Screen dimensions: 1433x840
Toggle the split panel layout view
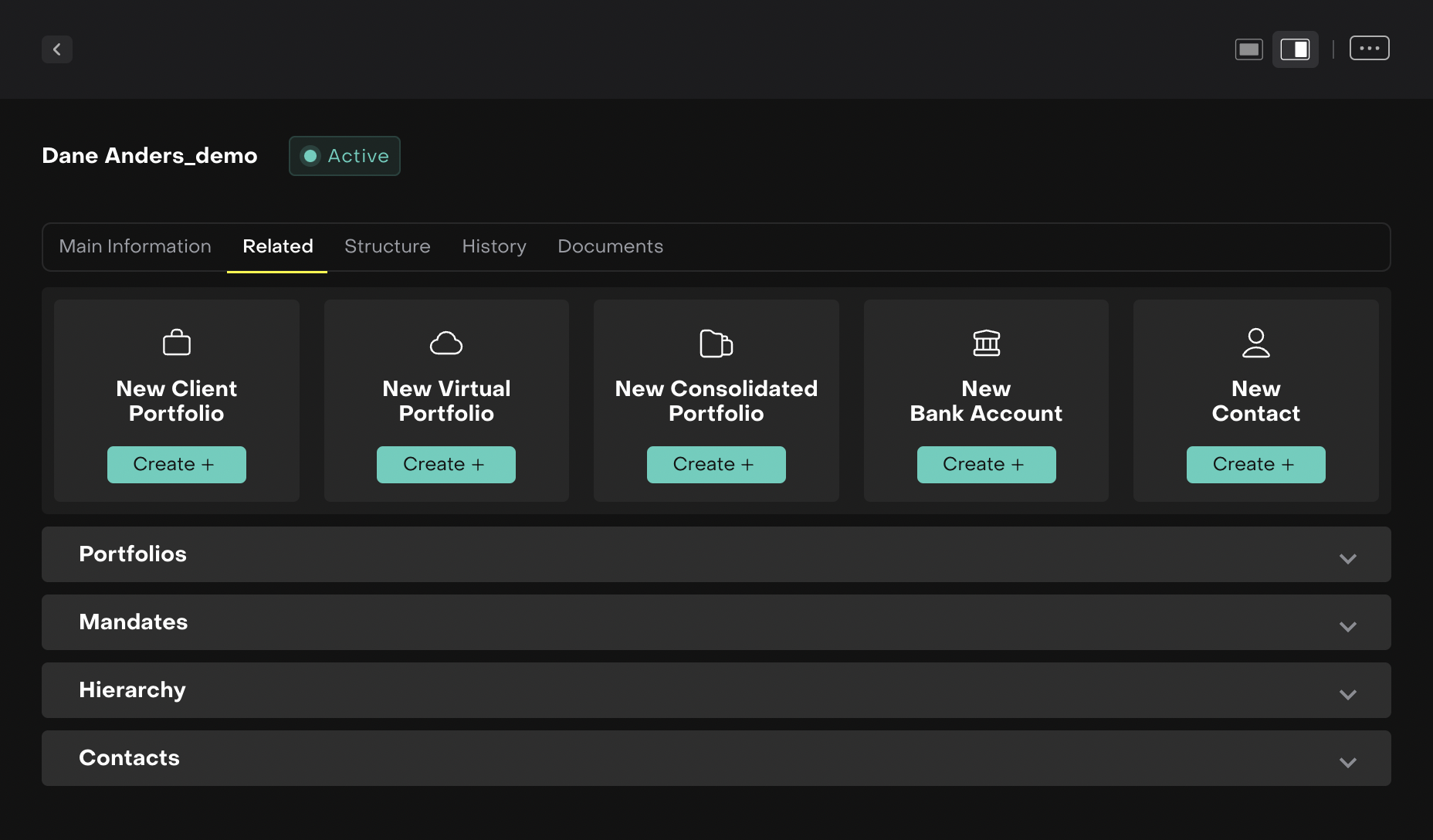pos(1295,49)
